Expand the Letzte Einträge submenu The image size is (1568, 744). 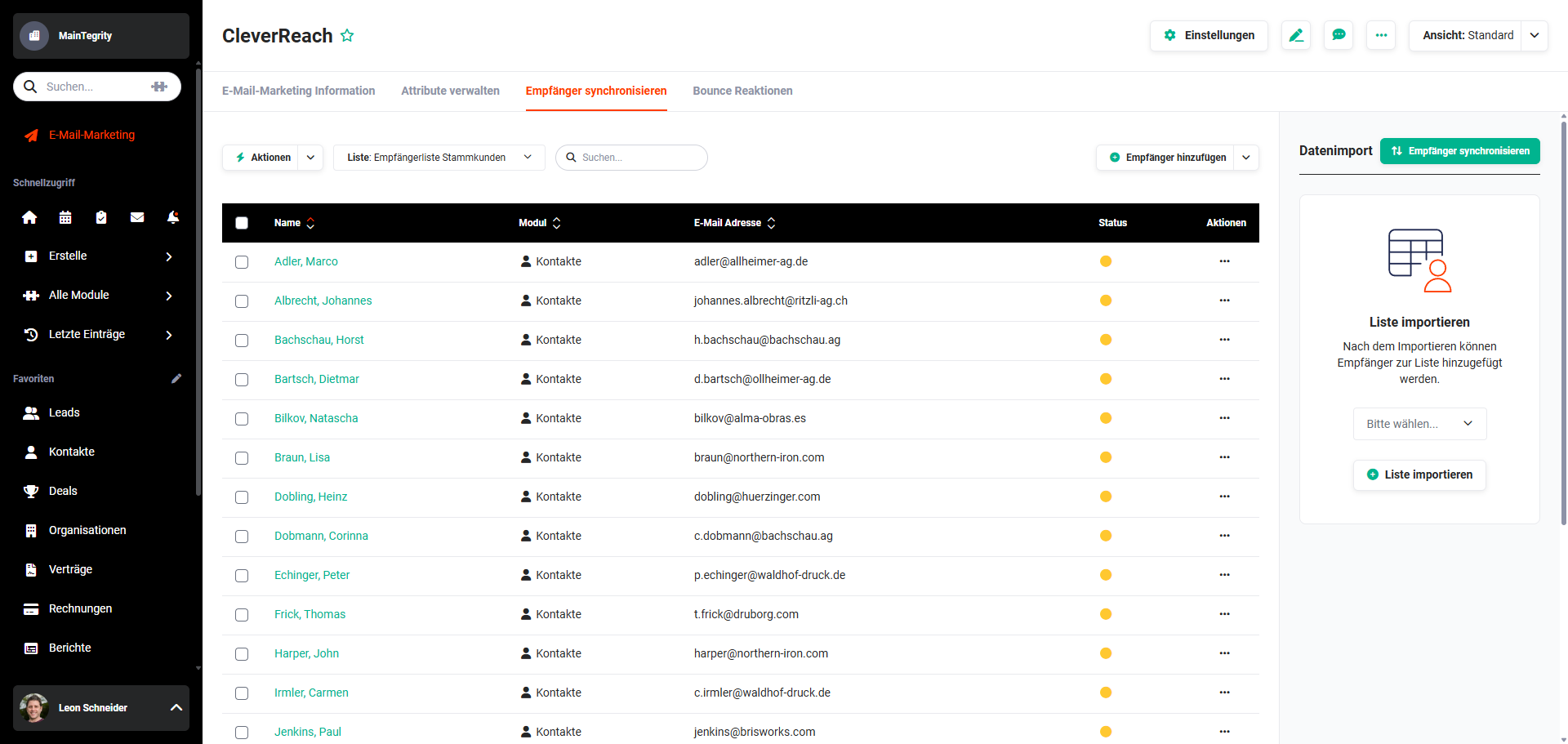coord(169,335)
